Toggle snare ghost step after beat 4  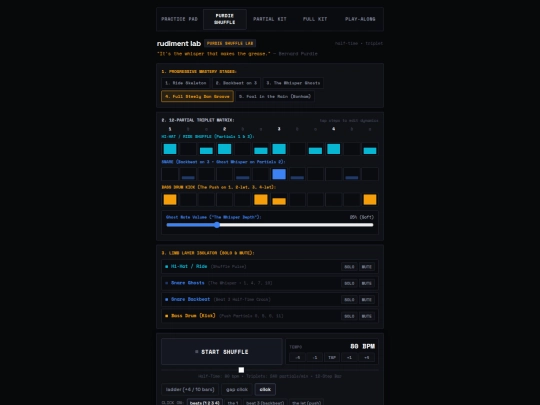pos(352,174)
